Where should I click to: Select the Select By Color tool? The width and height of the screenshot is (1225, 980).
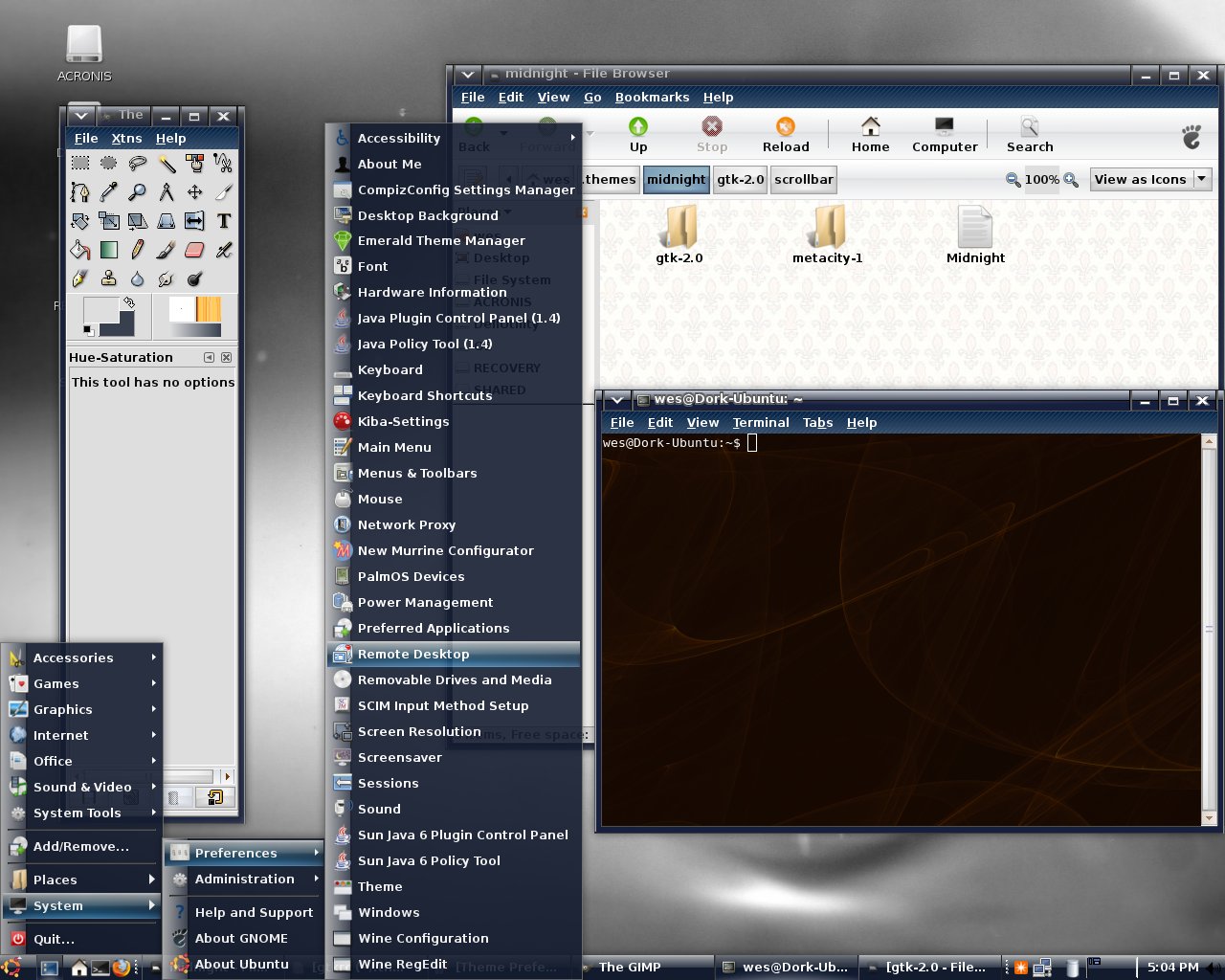tap(194, 164)
